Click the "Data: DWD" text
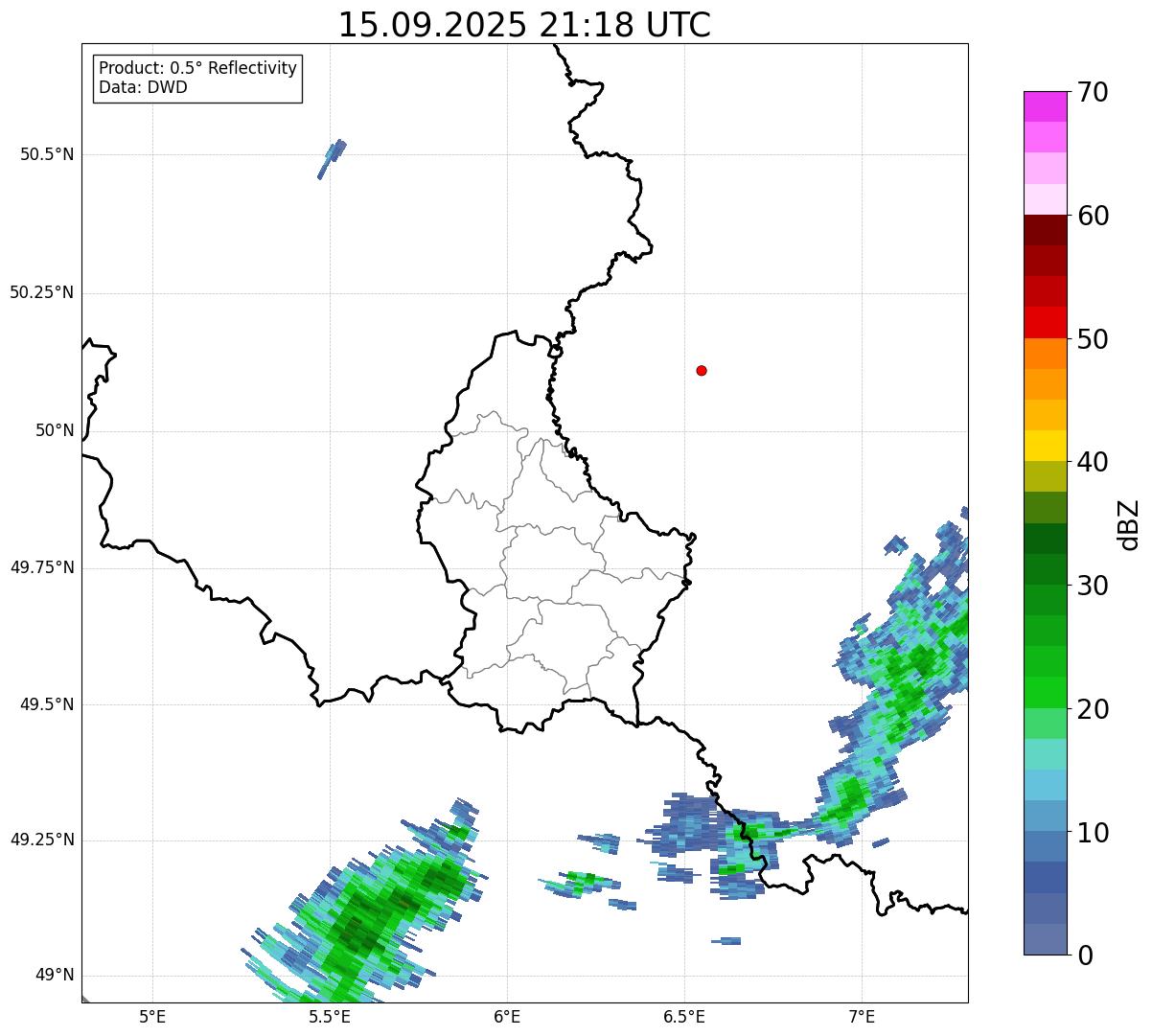 pos(143,87)
